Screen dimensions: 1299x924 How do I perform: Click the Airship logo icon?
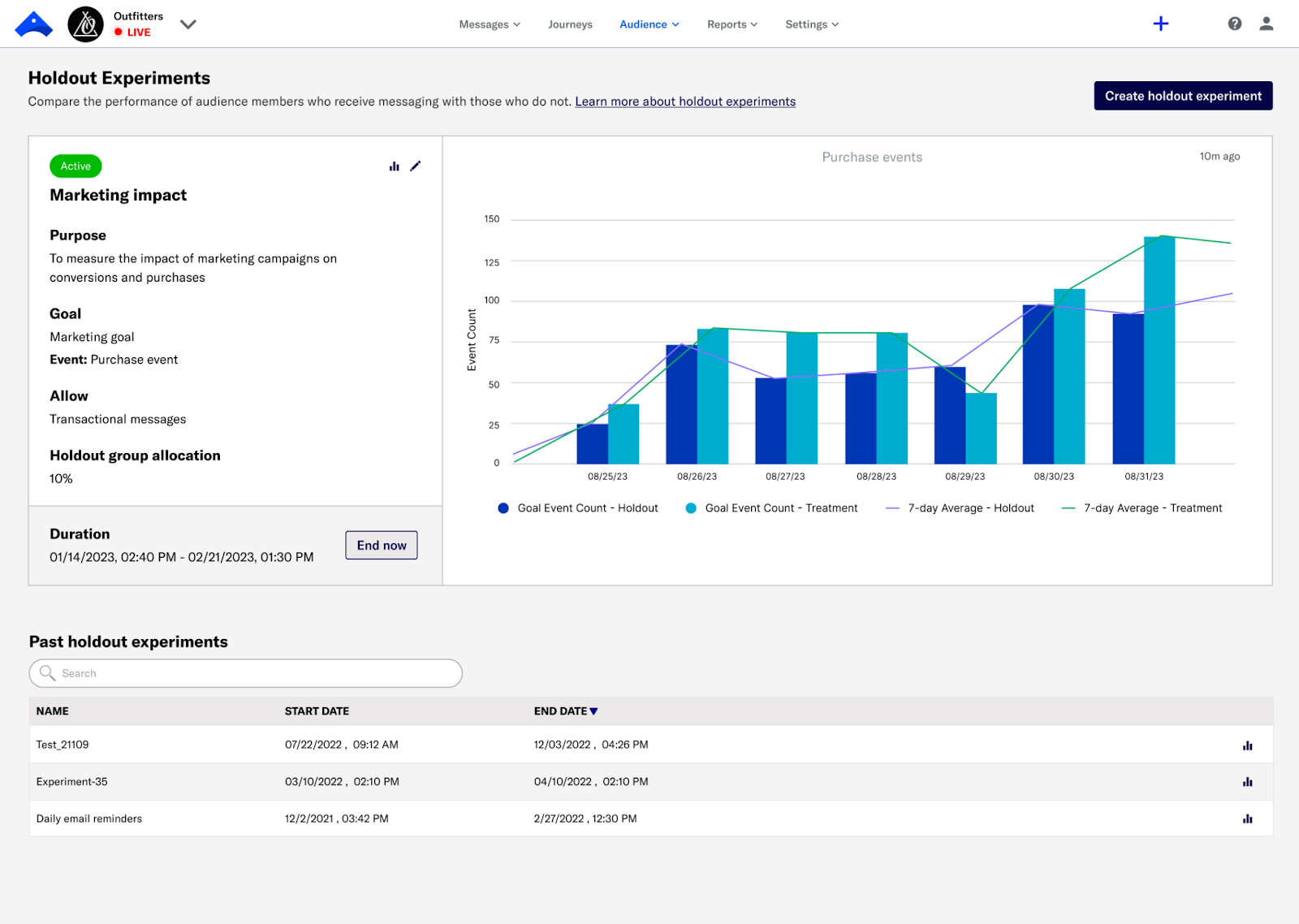pos(33,24)
